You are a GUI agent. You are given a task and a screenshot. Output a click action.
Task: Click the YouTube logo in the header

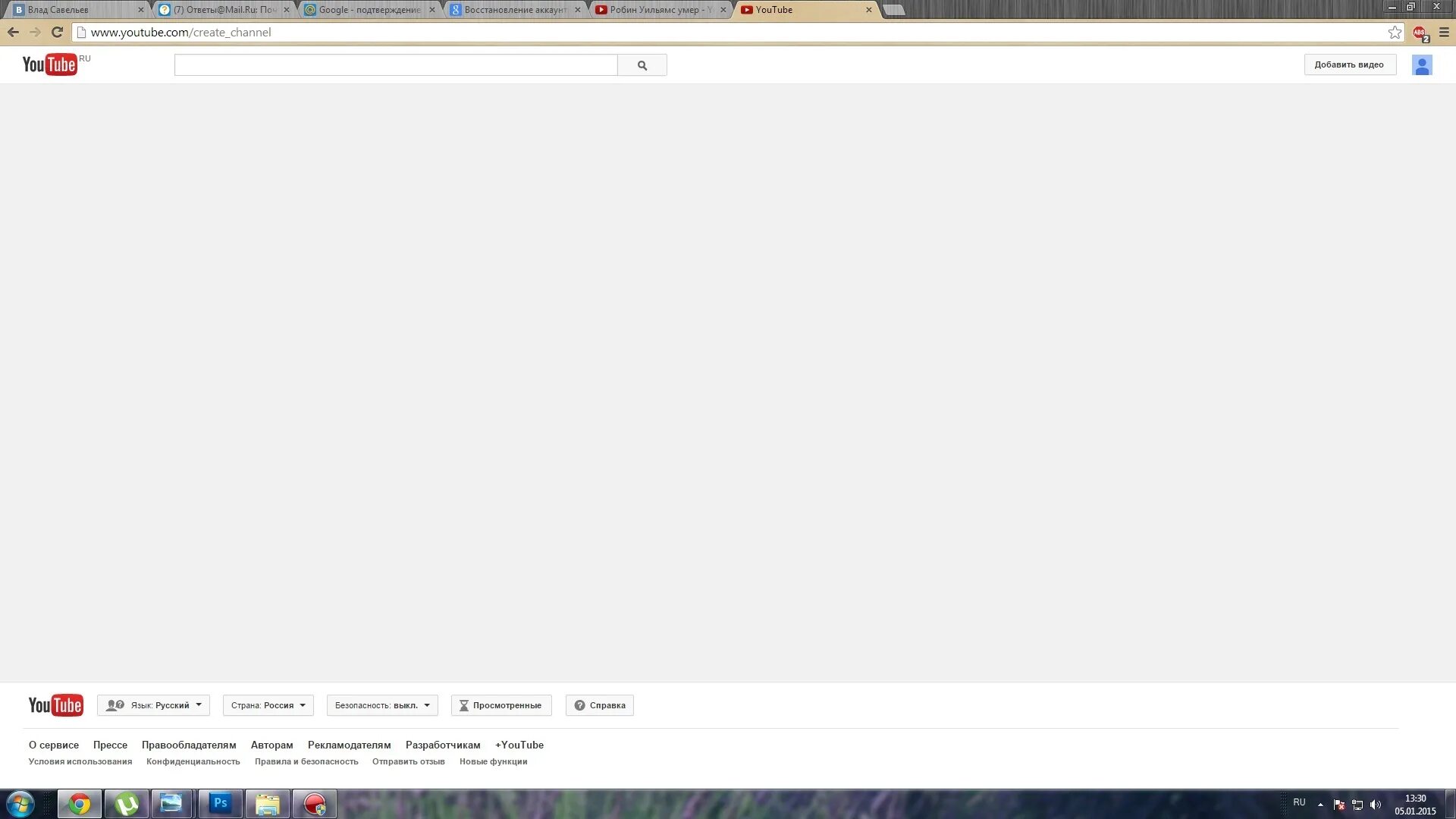click(x=49, y=64)
